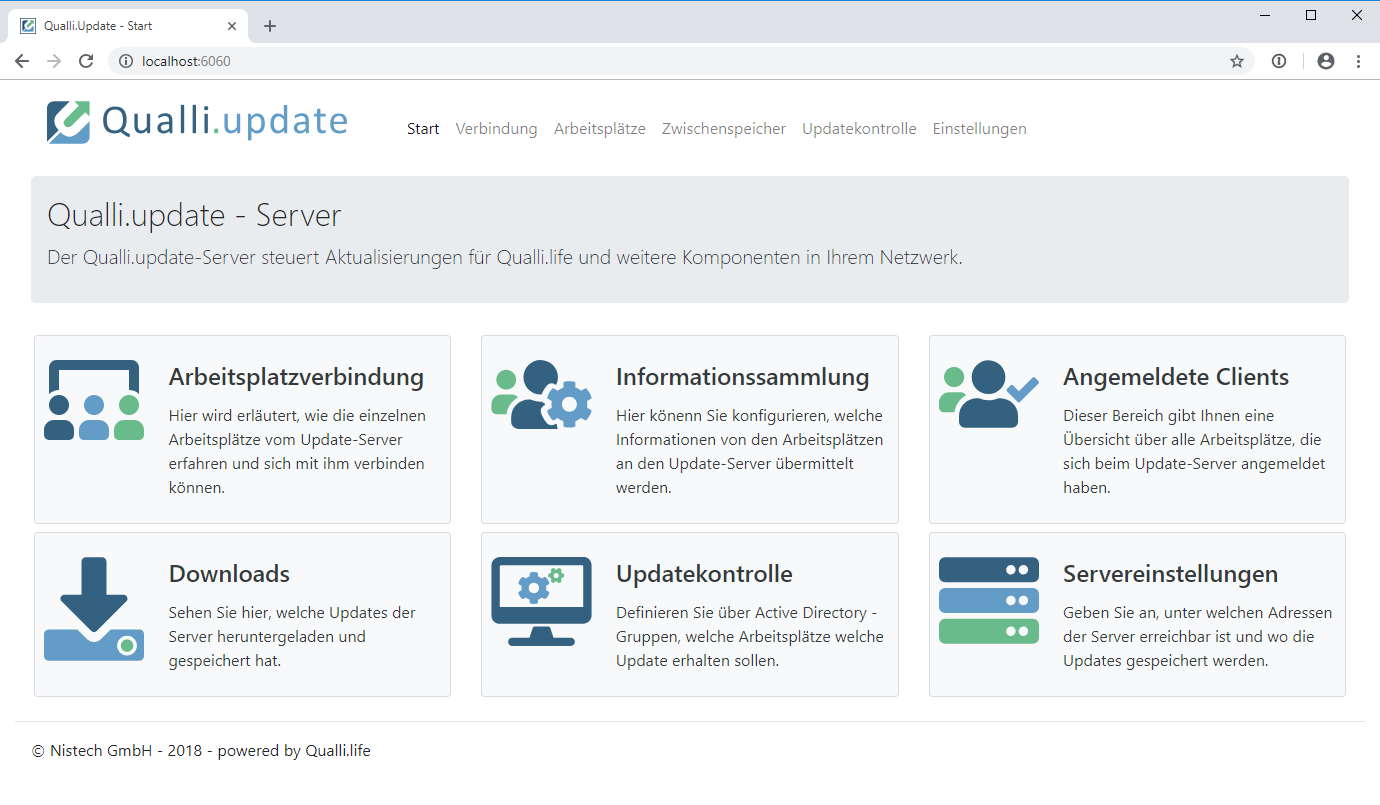1380x805 pixels.
Task: Click the Downloads arrow tray icon
Action: tap(94, 609)
